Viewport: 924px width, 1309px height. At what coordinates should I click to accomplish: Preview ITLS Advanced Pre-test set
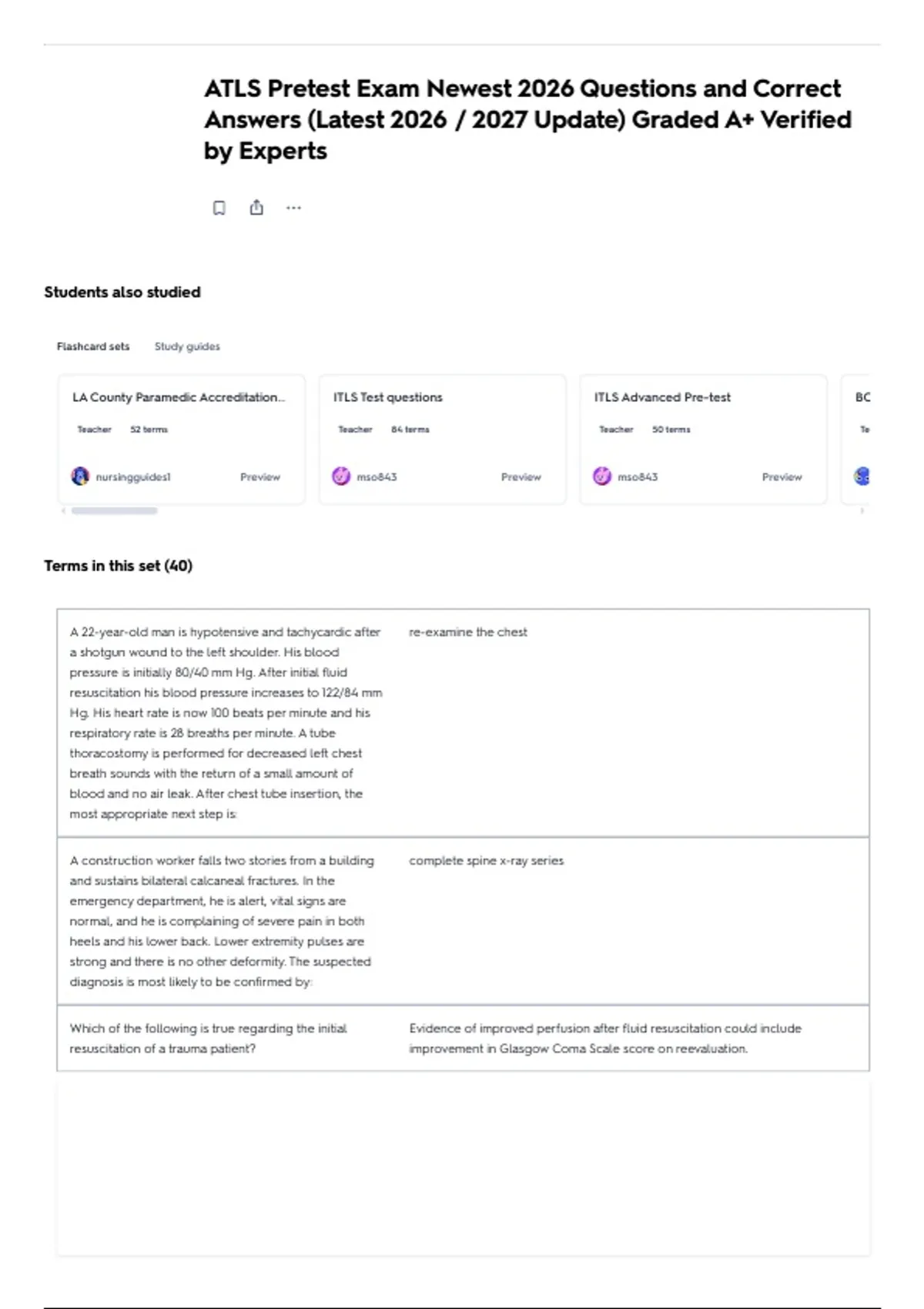(782, 477)
